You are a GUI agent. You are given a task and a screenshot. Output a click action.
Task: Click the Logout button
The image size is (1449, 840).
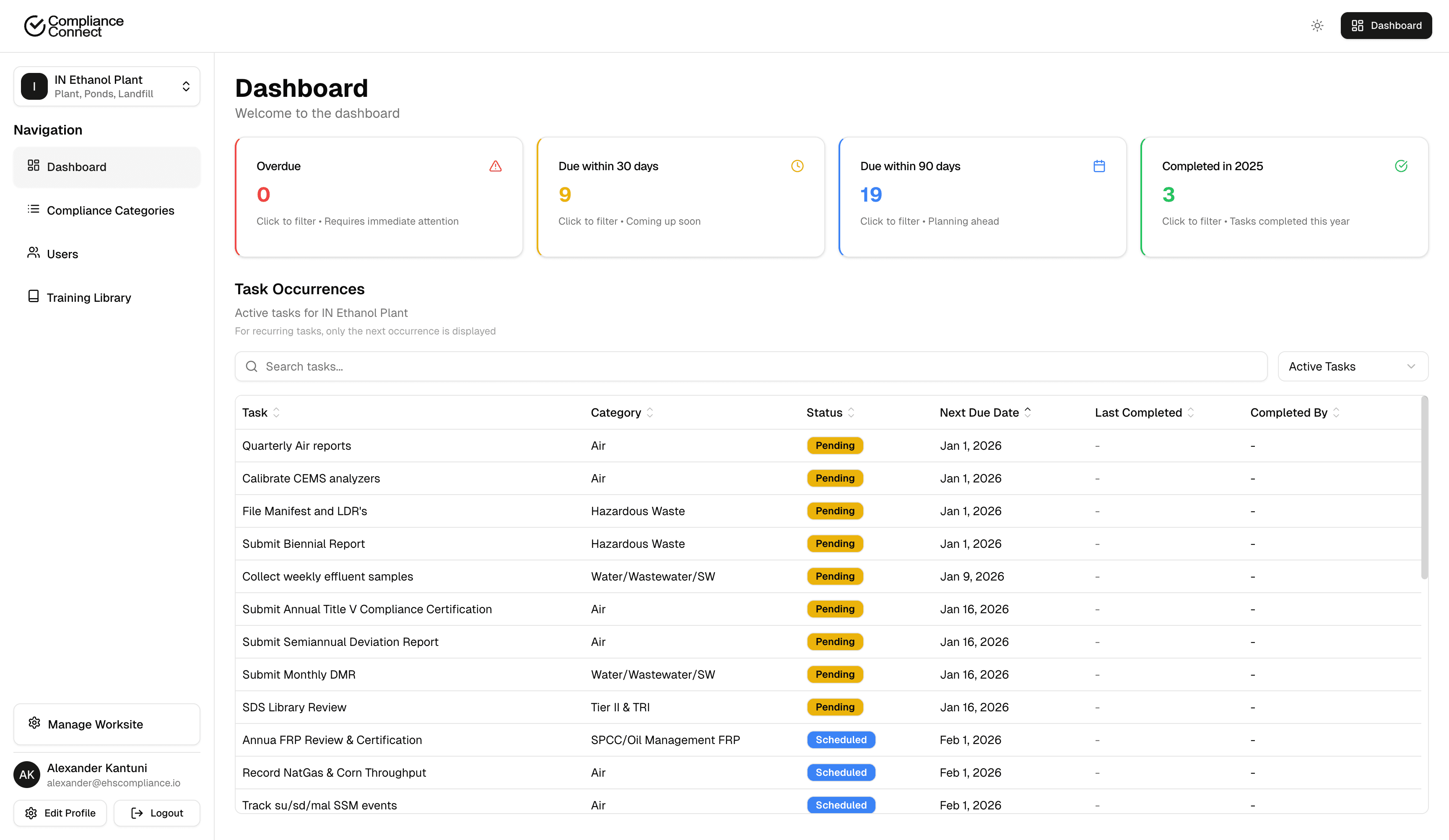[157, 812]
